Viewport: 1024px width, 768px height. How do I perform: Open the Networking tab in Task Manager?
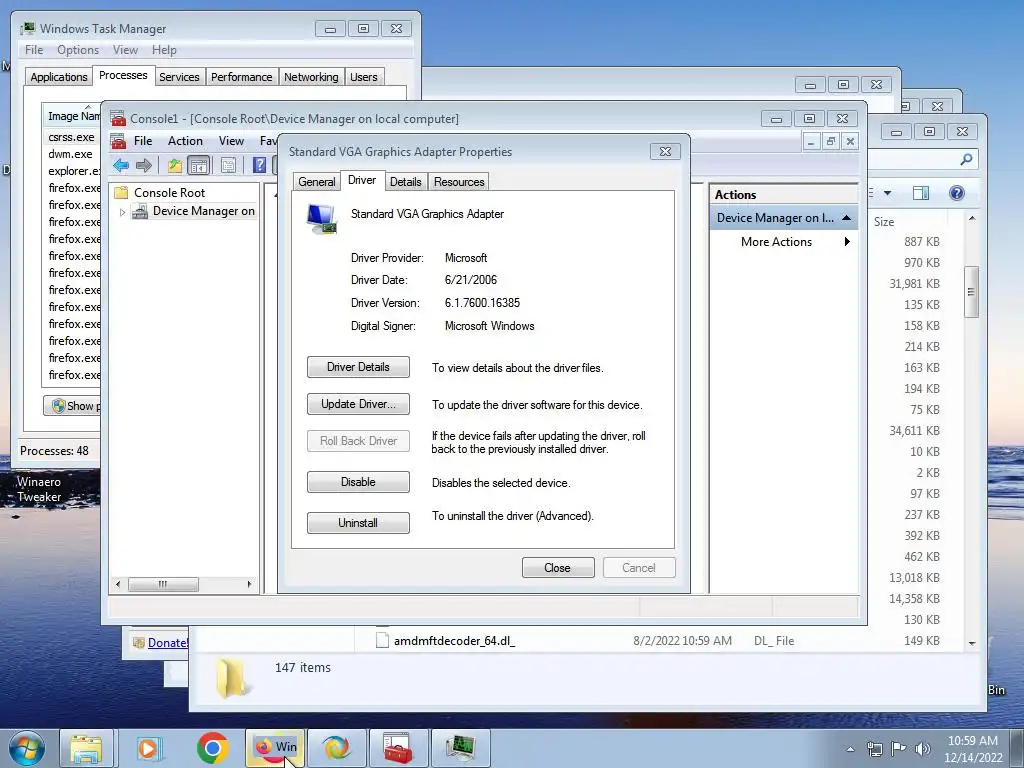tap(312, 77)
